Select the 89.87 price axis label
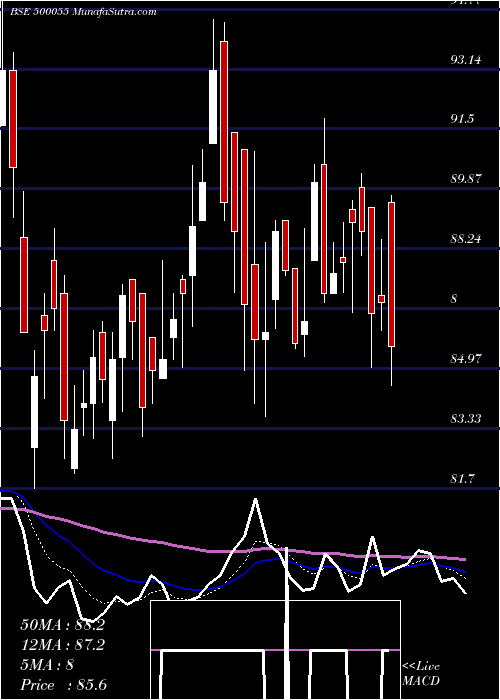The width and height of the screenshot is (500, 700). [466, 179]
